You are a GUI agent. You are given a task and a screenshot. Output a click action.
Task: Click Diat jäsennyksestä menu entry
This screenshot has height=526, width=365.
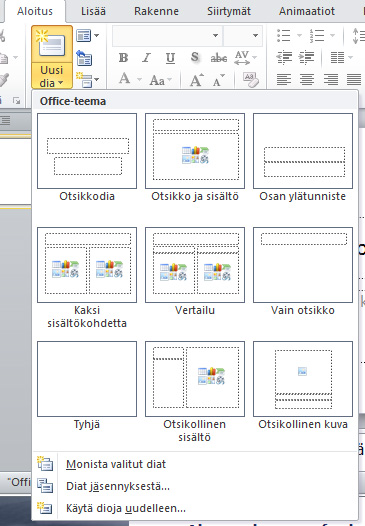coord(195,486)
